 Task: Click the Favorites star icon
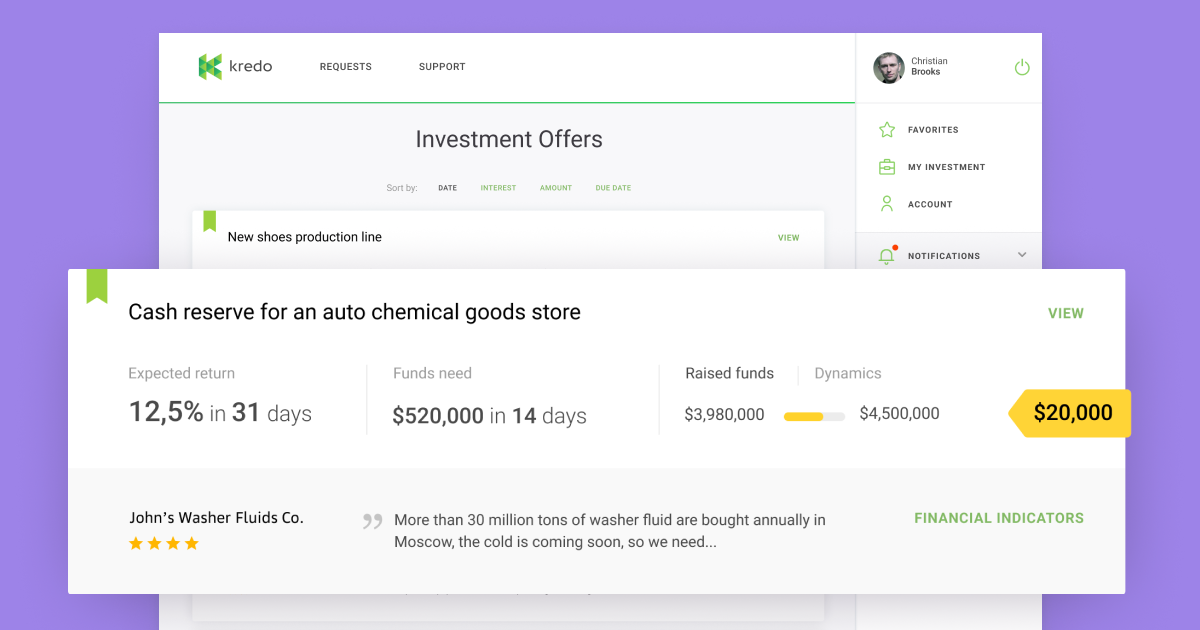click(886, 130)
